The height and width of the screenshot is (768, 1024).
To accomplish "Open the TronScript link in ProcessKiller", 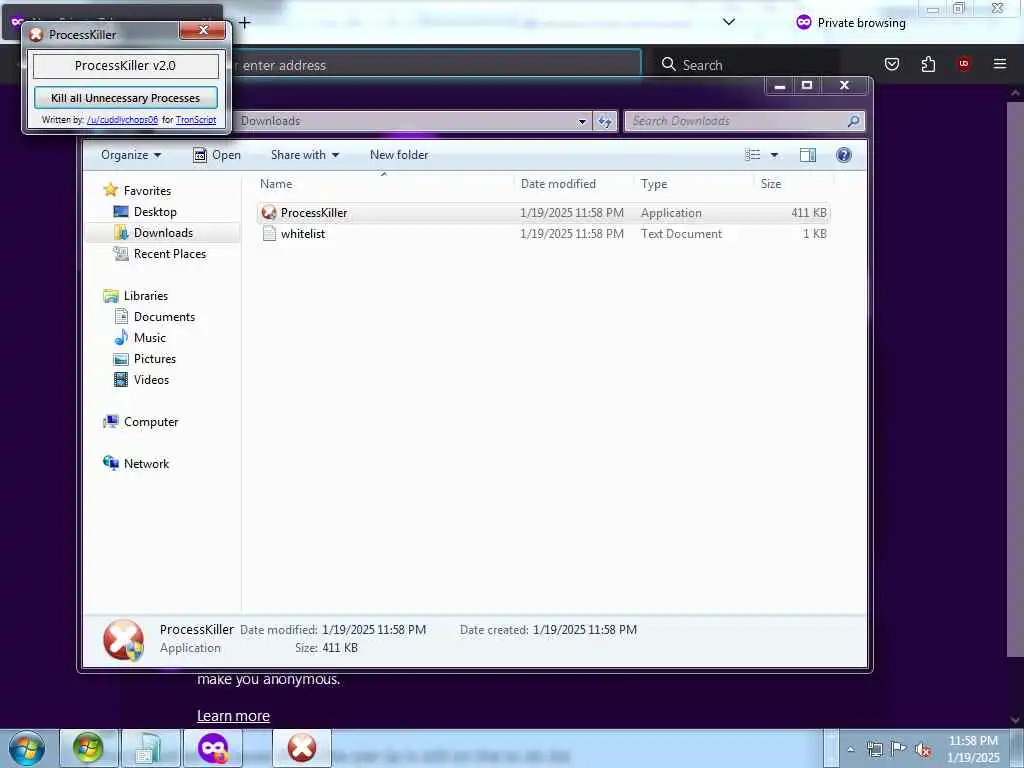I will (x=196, y=120).
